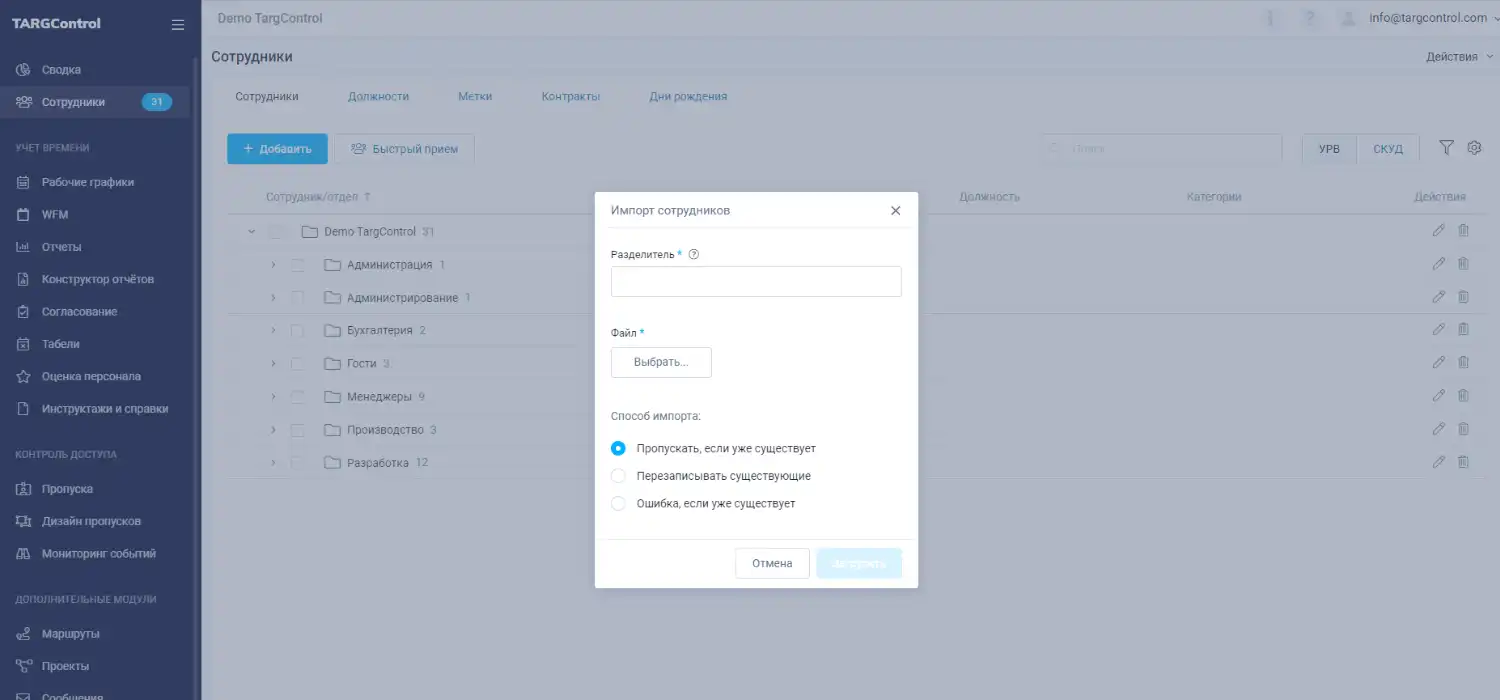1500x700 pixels.
Task: Open the Табели timesheet icon
Action: [24, 344]
